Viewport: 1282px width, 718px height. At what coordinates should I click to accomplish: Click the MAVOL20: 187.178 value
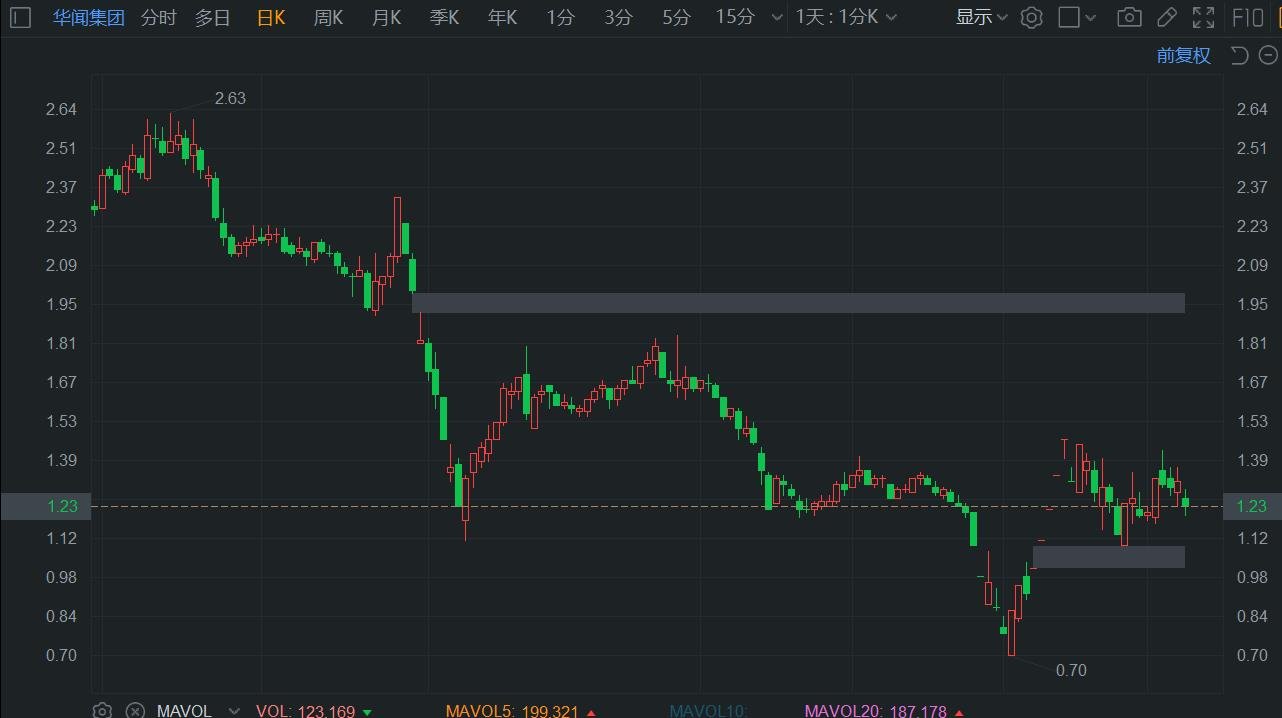coord(876,711)
